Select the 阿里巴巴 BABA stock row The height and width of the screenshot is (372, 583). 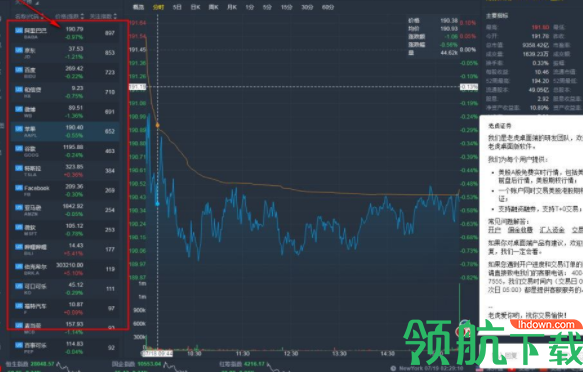pyautogui.click(x=65, y=33)
